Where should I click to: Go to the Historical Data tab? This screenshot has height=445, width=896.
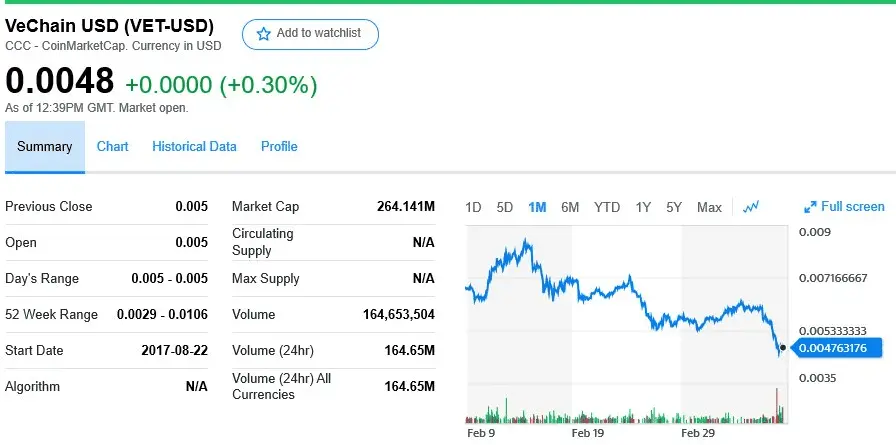pos(194,147)
